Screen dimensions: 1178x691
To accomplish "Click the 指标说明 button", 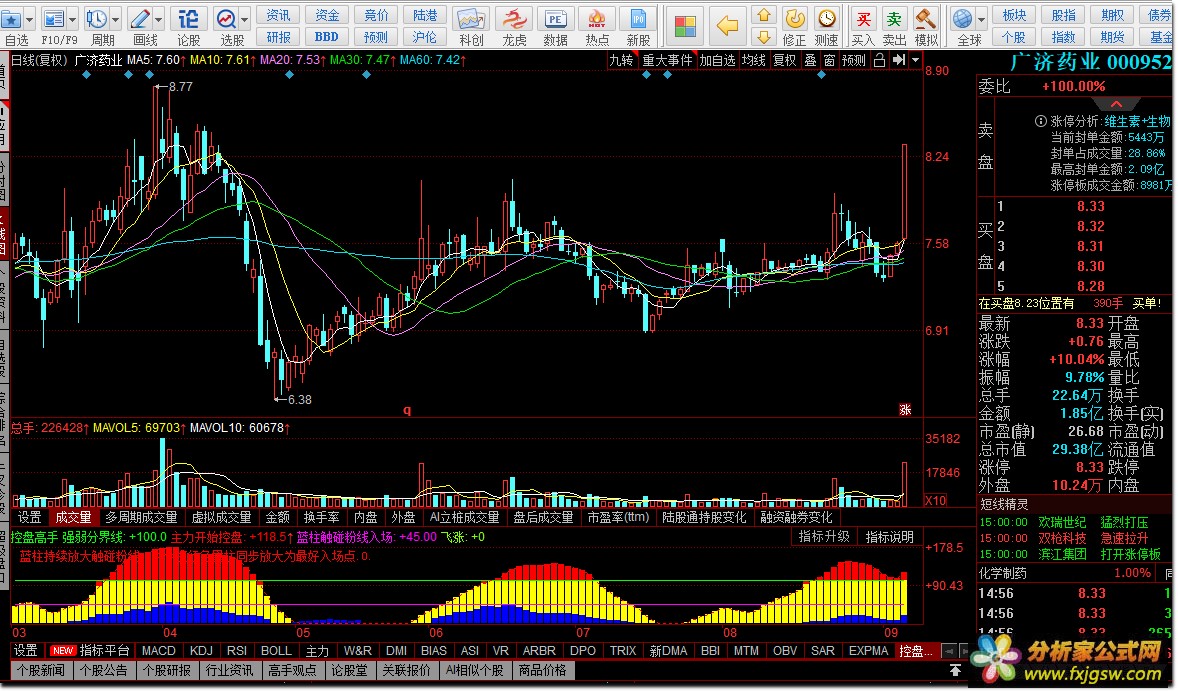I will tap(890, 536).
